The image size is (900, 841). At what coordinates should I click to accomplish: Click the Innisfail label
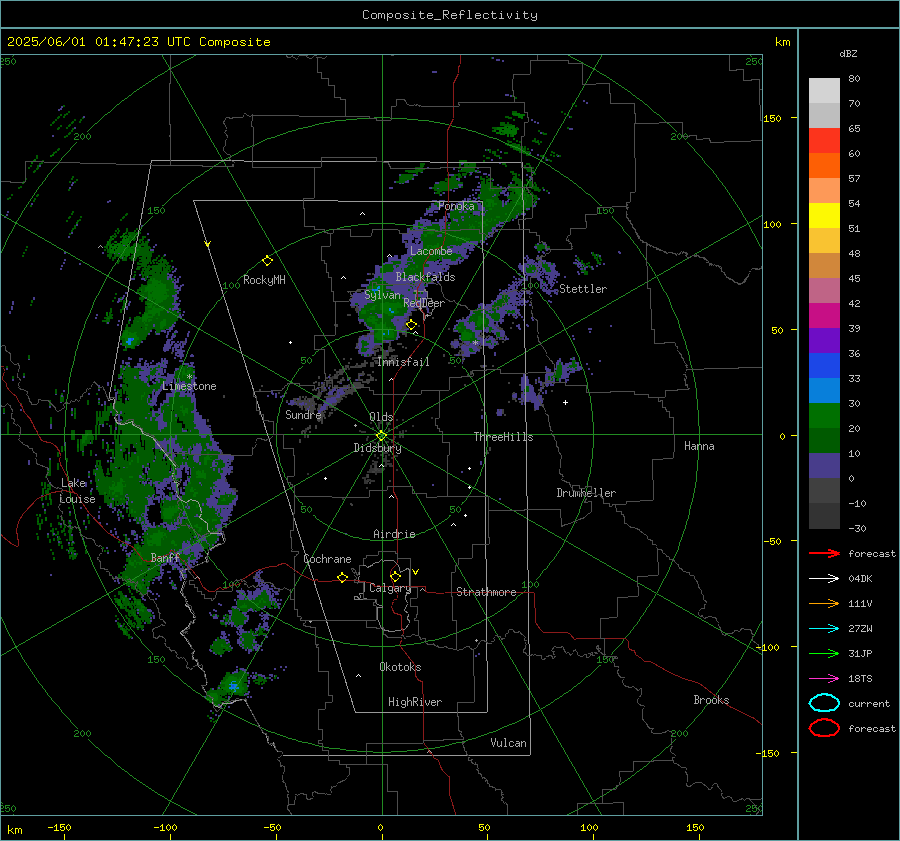point(403,362)
